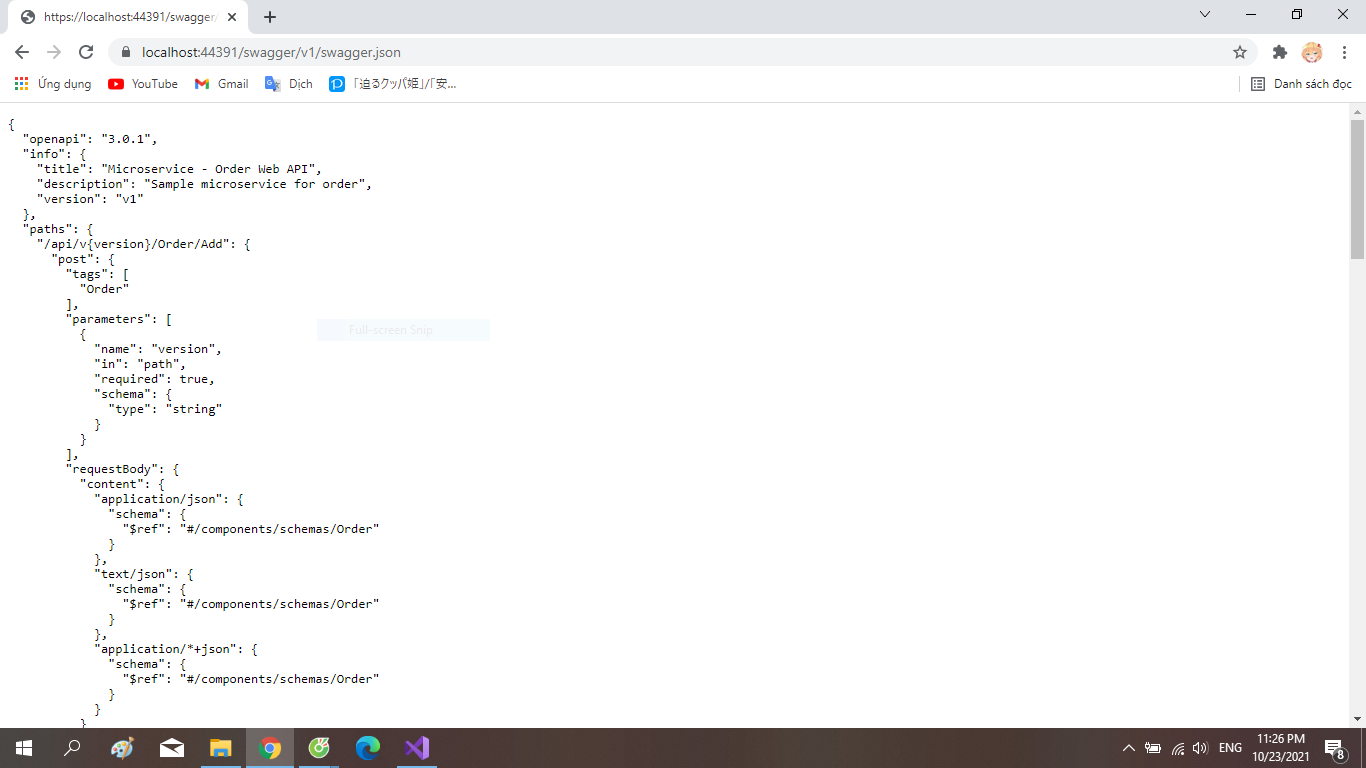Viewport: 1366px width, 768px height.
Task: Open the tab search dropdown arrow
Action: (1204, 14)
